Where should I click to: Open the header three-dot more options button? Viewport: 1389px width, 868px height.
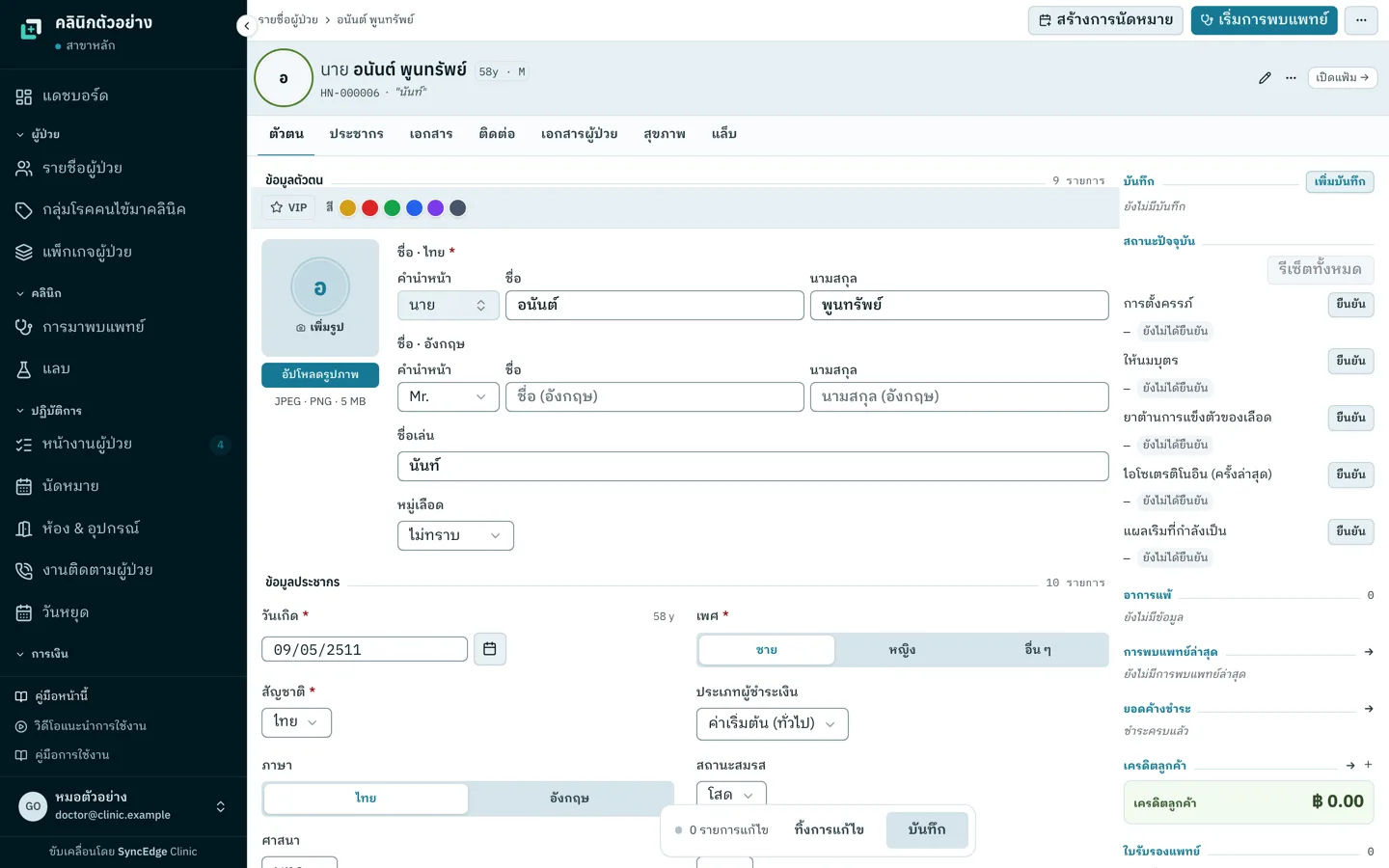(1361, 20)
